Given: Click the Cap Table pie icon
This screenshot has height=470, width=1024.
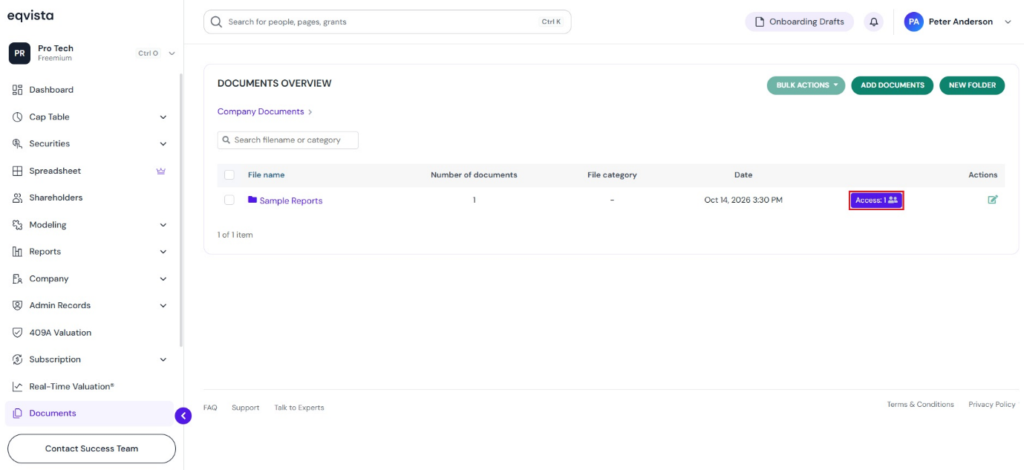Looking at the screenshot, I should [18, 117].
